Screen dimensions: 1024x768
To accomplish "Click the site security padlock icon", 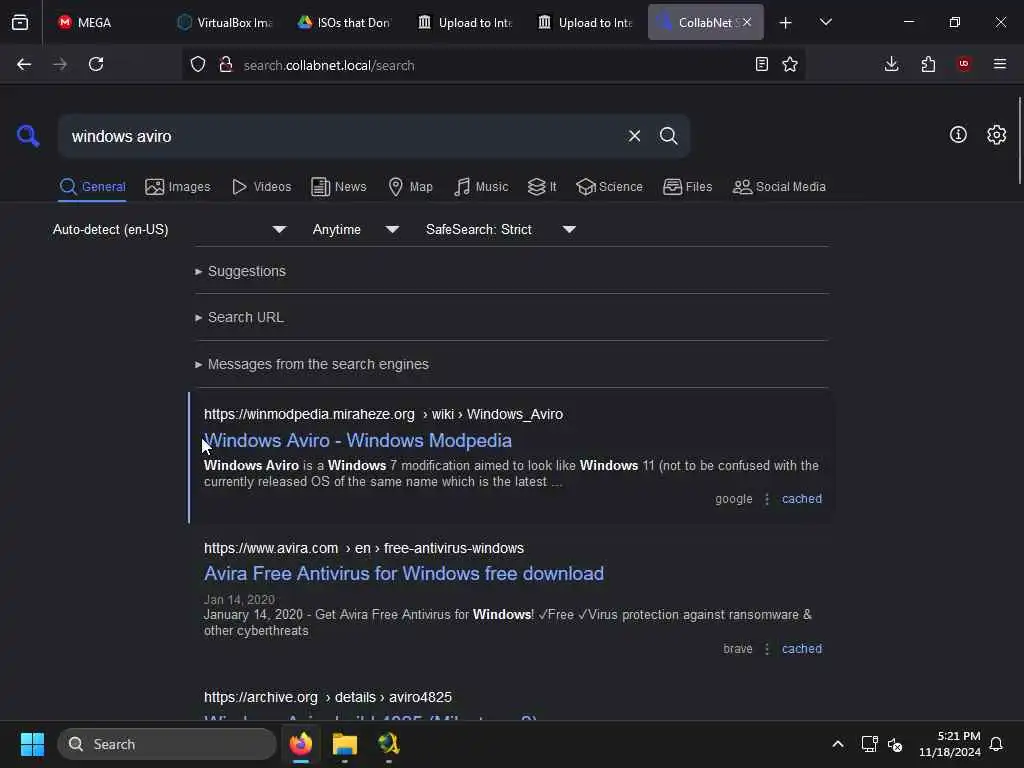I will (226, 65).
